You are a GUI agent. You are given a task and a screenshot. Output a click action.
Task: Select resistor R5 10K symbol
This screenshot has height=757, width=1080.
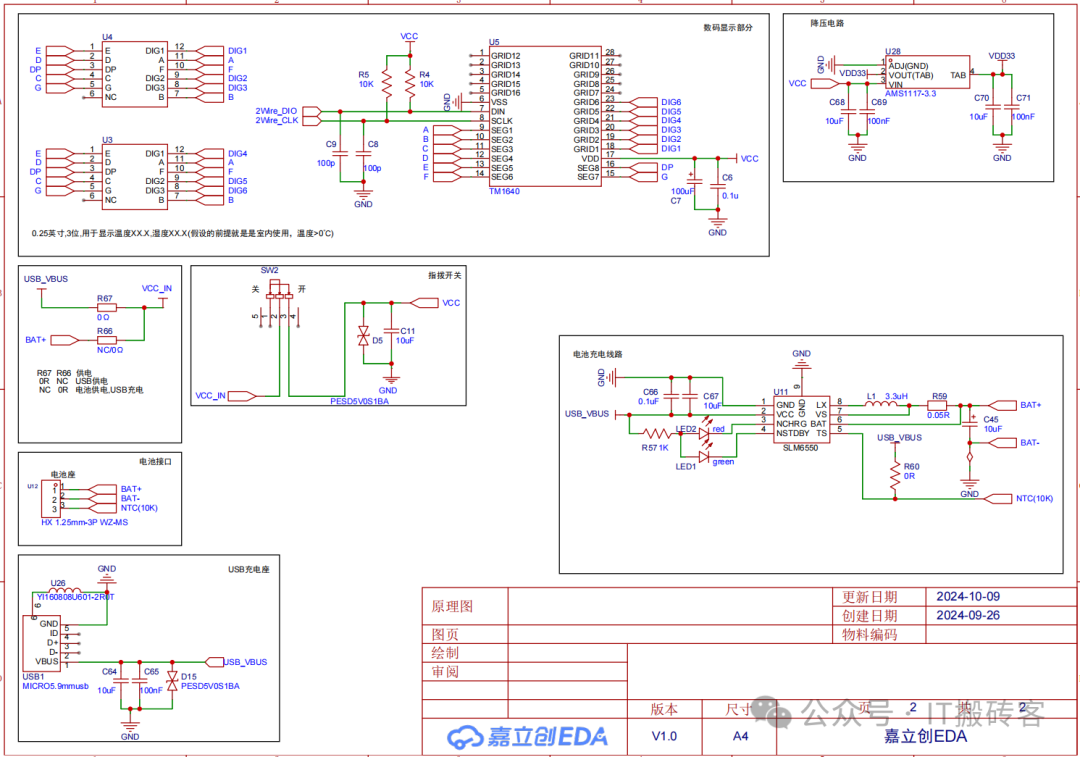(387, 83)
